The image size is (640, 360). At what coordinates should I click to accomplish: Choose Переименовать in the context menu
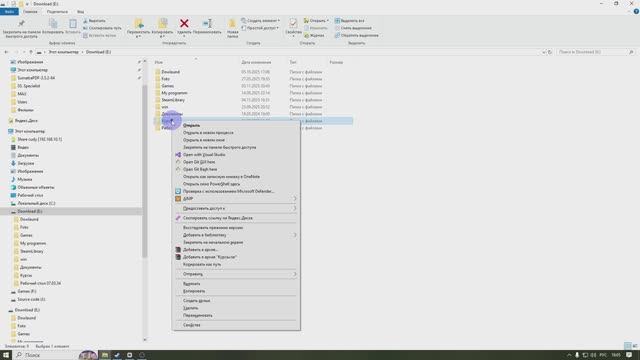236,316
